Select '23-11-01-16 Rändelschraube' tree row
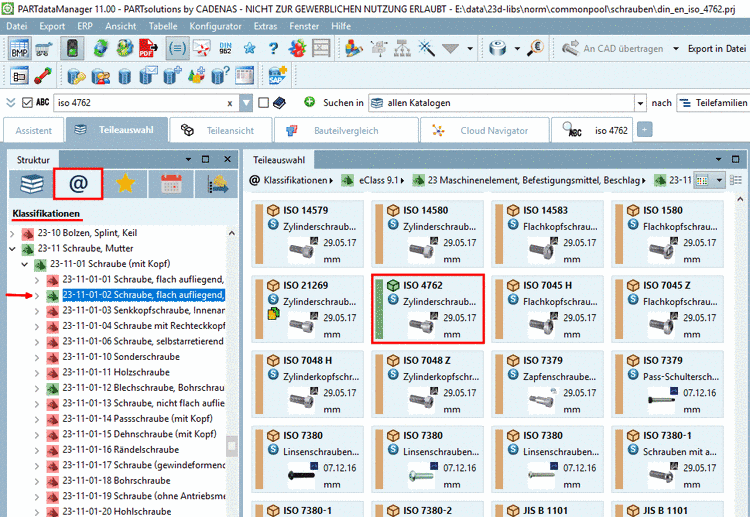Image resolution: width=750 pixels, height=517 pixels. coord(121,450)
